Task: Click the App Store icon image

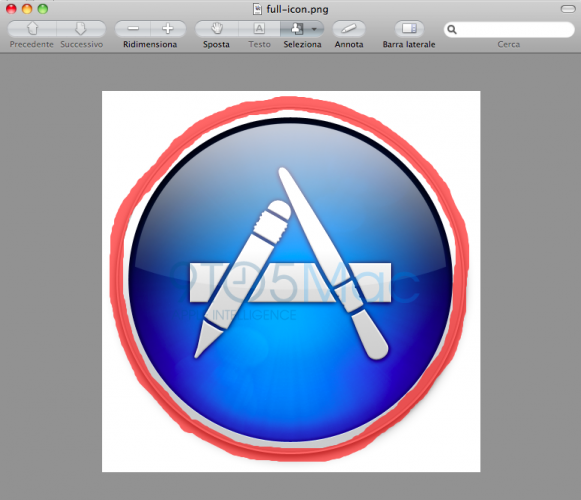Action: point(291,280)
